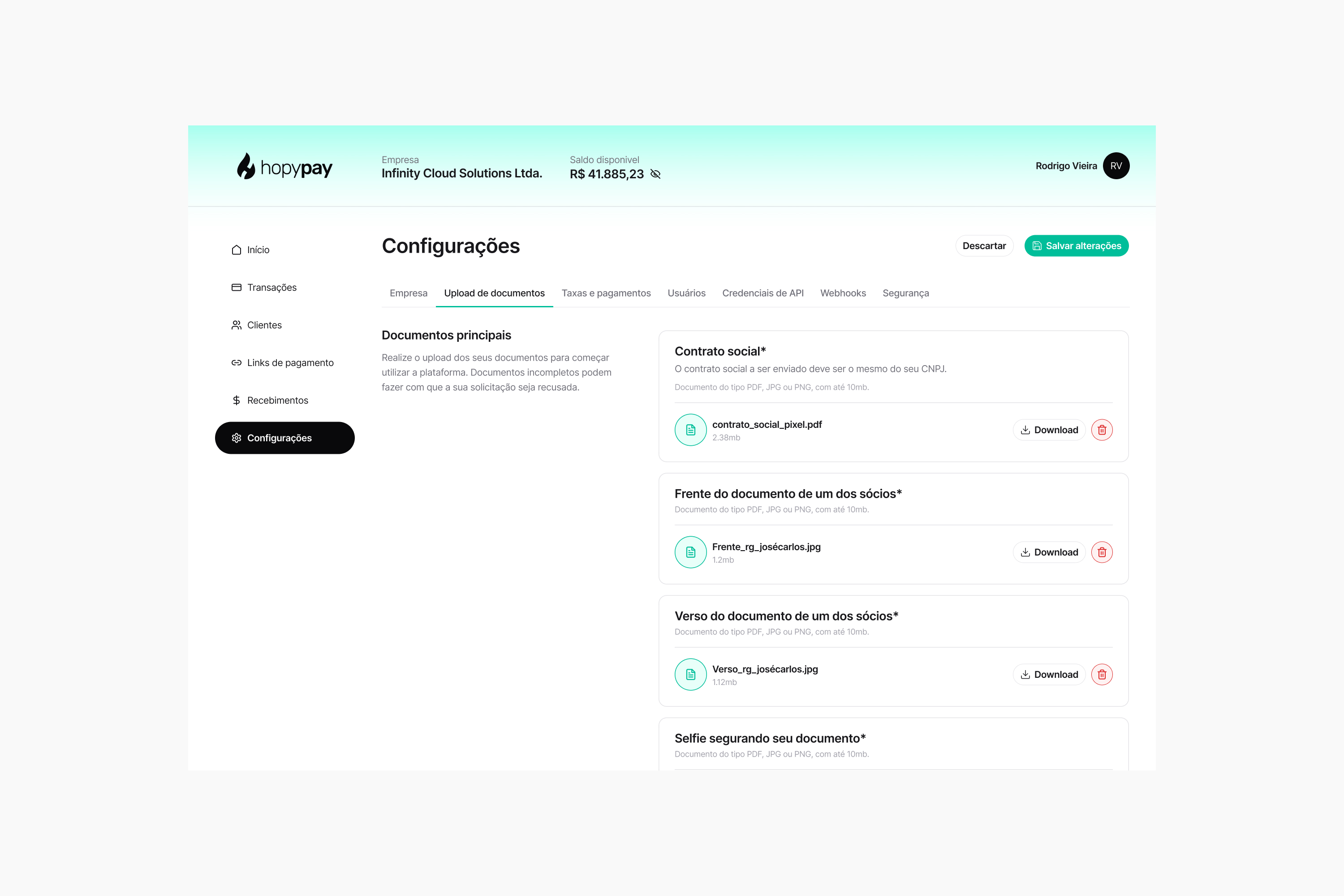Screen dimensions: 1344x896
Task: Download the contrato social file
Action: click(x=1049, y=430)
